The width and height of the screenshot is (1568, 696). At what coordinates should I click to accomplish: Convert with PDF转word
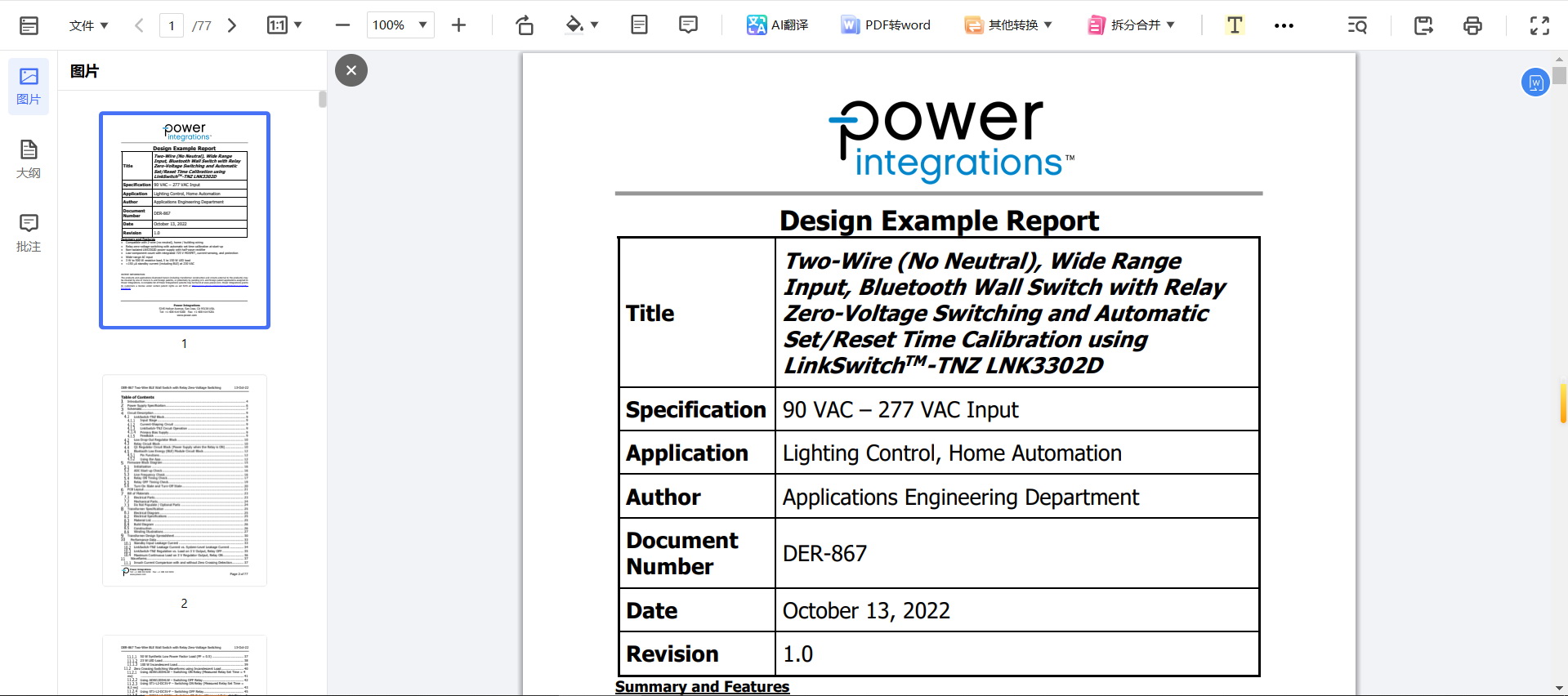point(886,25)
